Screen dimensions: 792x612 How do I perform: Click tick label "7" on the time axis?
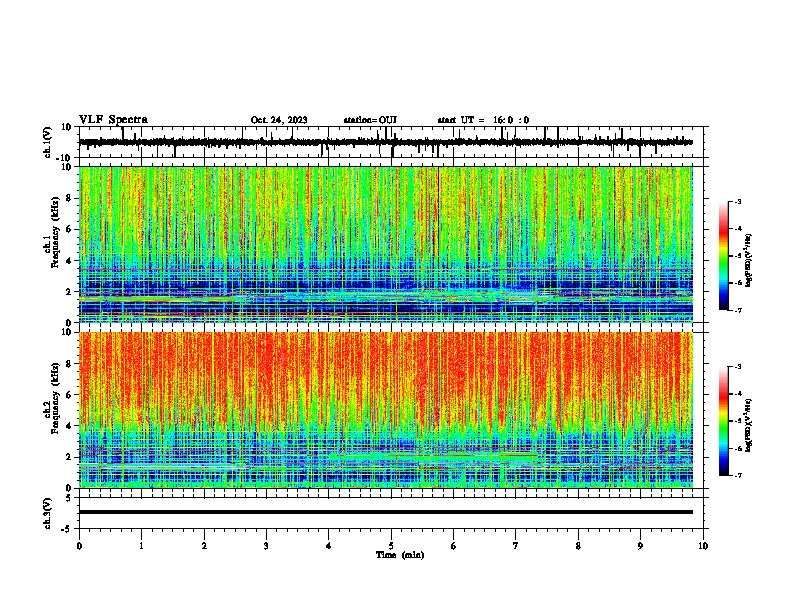point(516,546)
